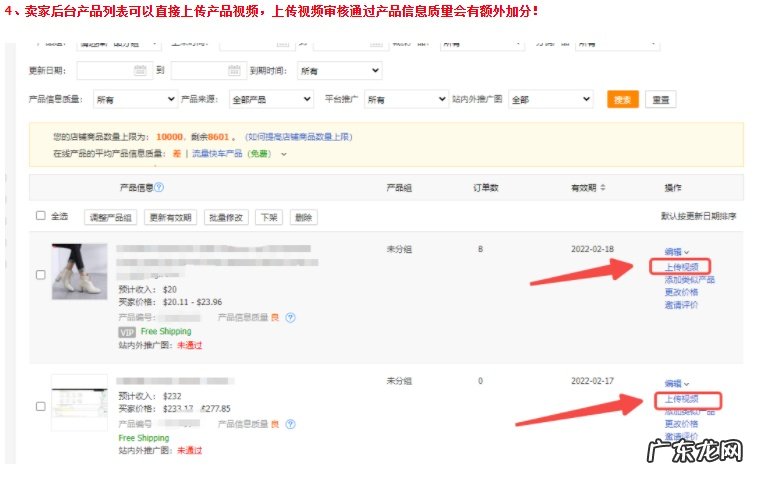The height and width of the screenshot is (480, 781).
Task: Click help icon beside 产品信息 header
Action: coord(159,187)
